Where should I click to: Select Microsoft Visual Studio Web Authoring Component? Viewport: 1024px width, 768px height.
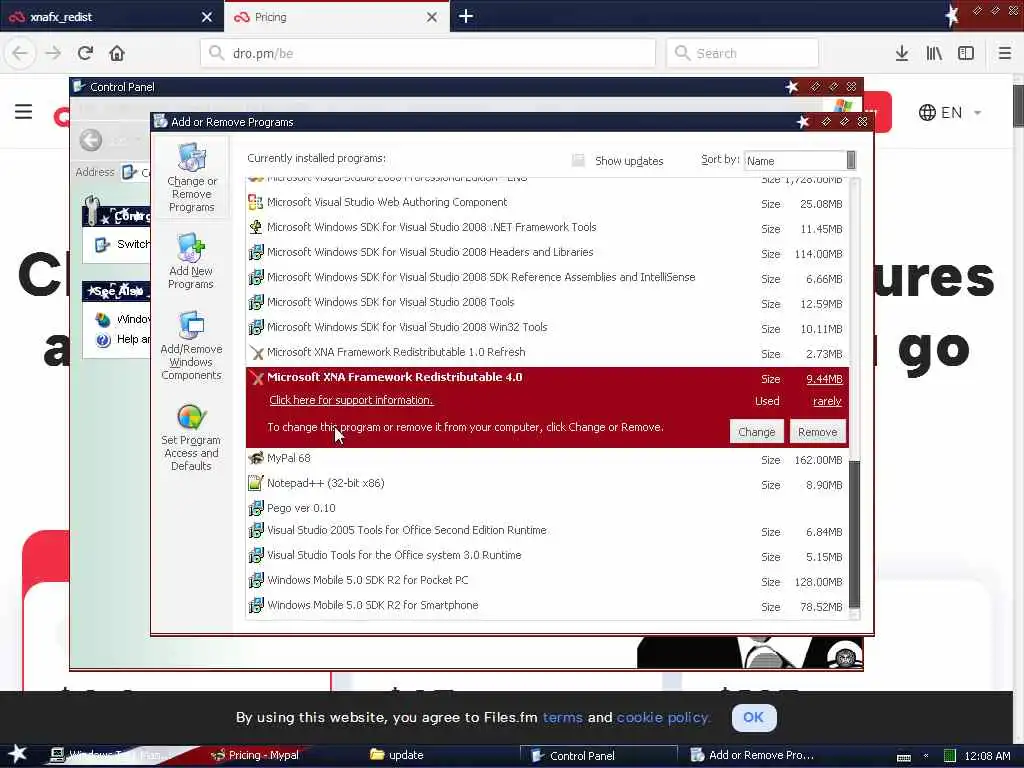coord(547,202)
